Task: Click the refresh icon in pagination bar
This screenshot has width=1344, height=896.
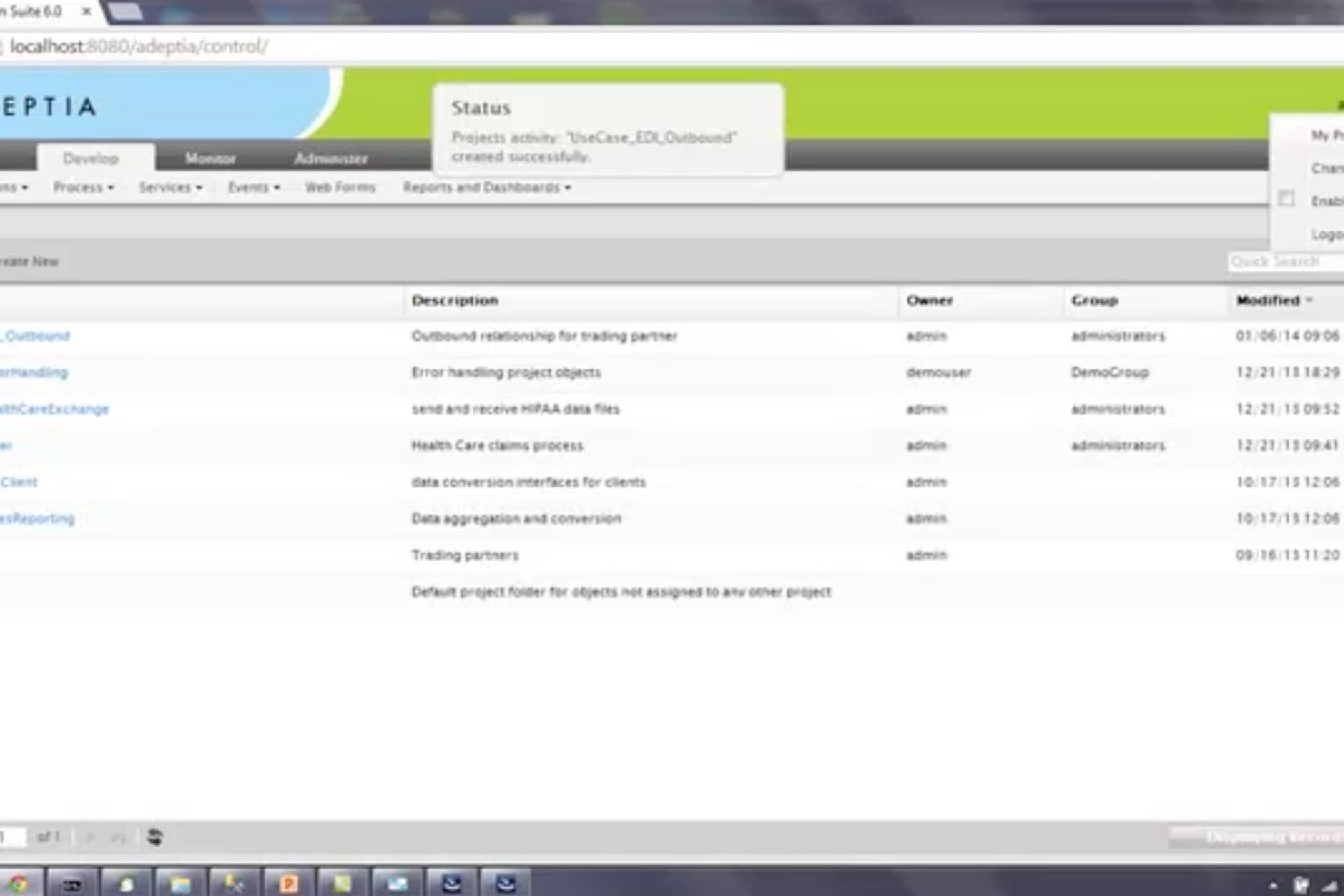Action: coord(155,837)
